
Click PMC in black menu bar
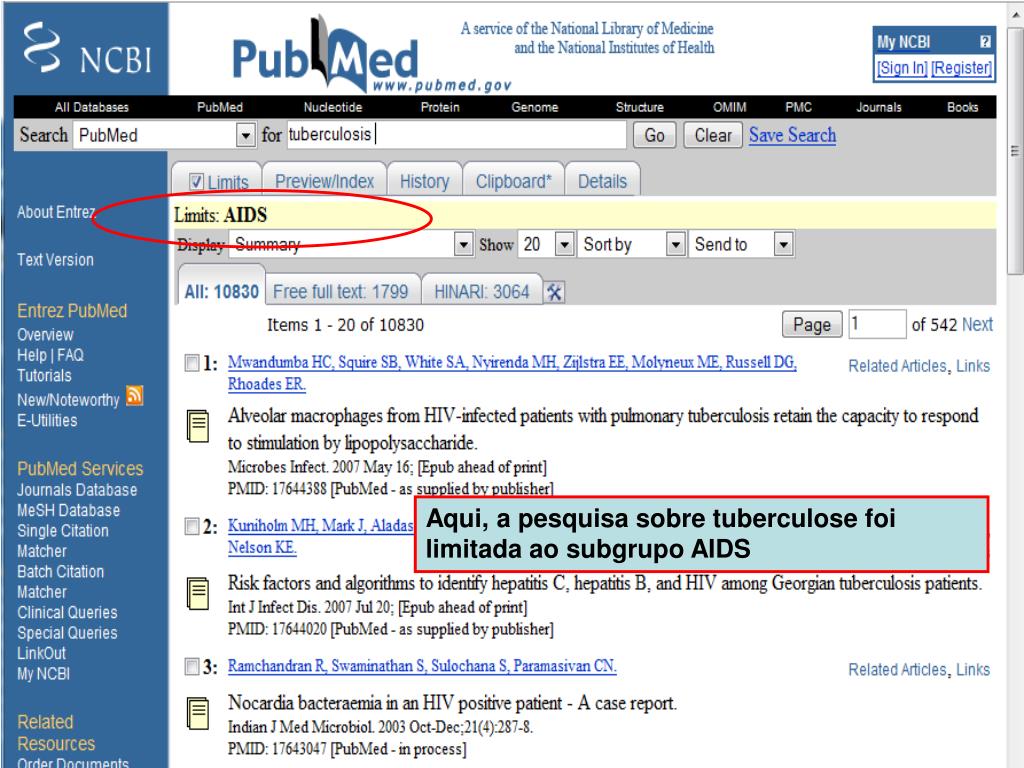point(799,107)
